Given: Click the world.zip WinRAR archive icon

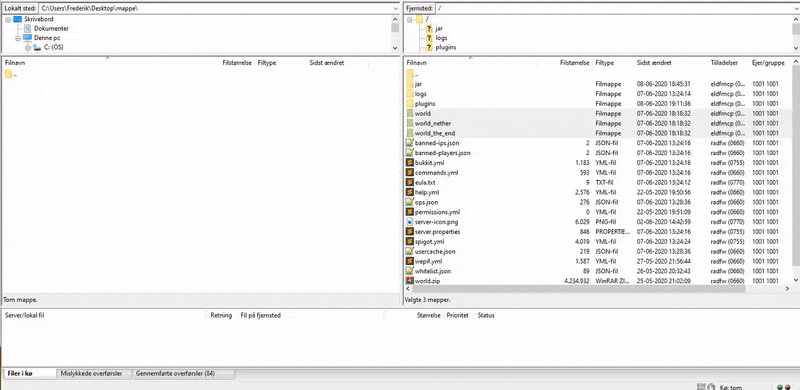Looking at the screenshot, I should pos(409,281).
